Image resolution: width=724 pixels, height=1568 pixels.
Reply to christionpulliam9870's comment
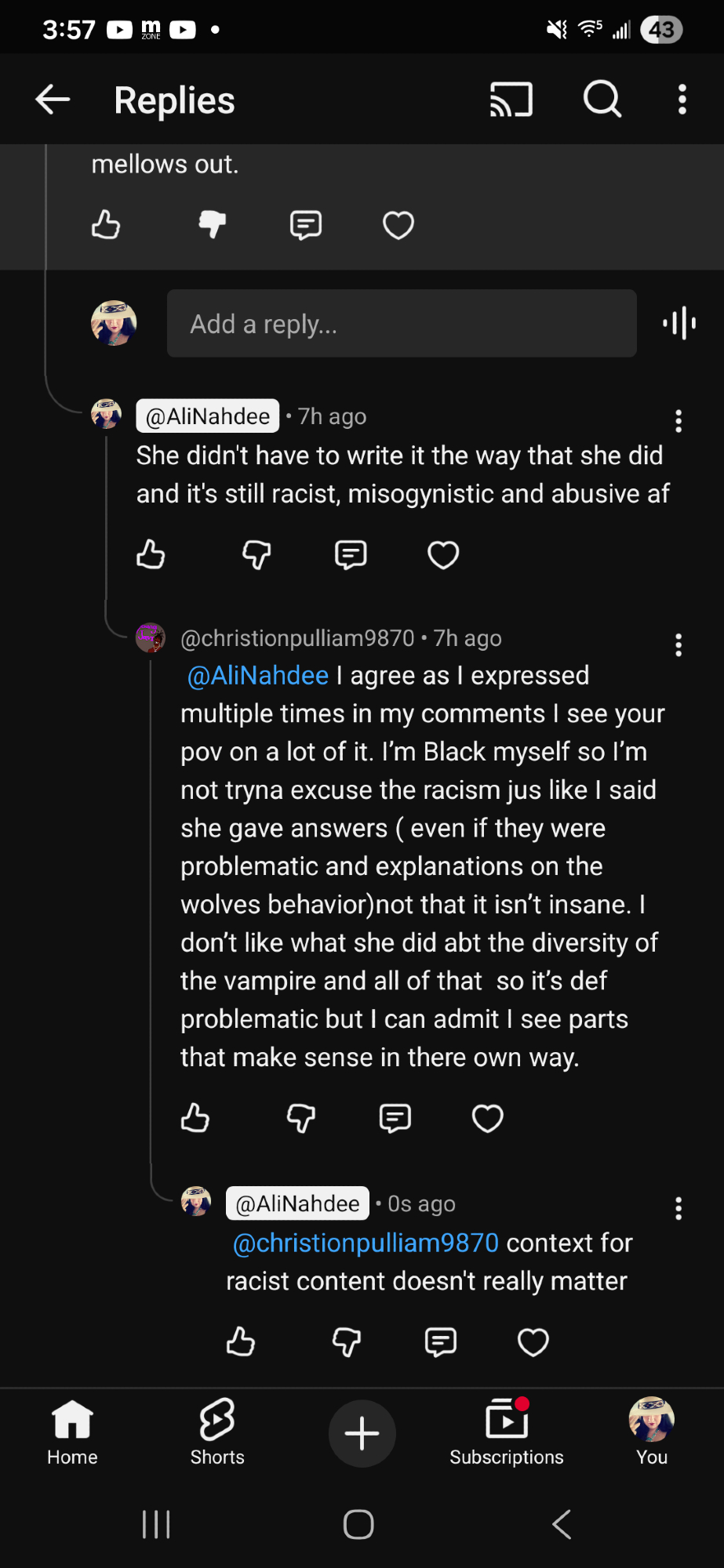[395, 1118]
